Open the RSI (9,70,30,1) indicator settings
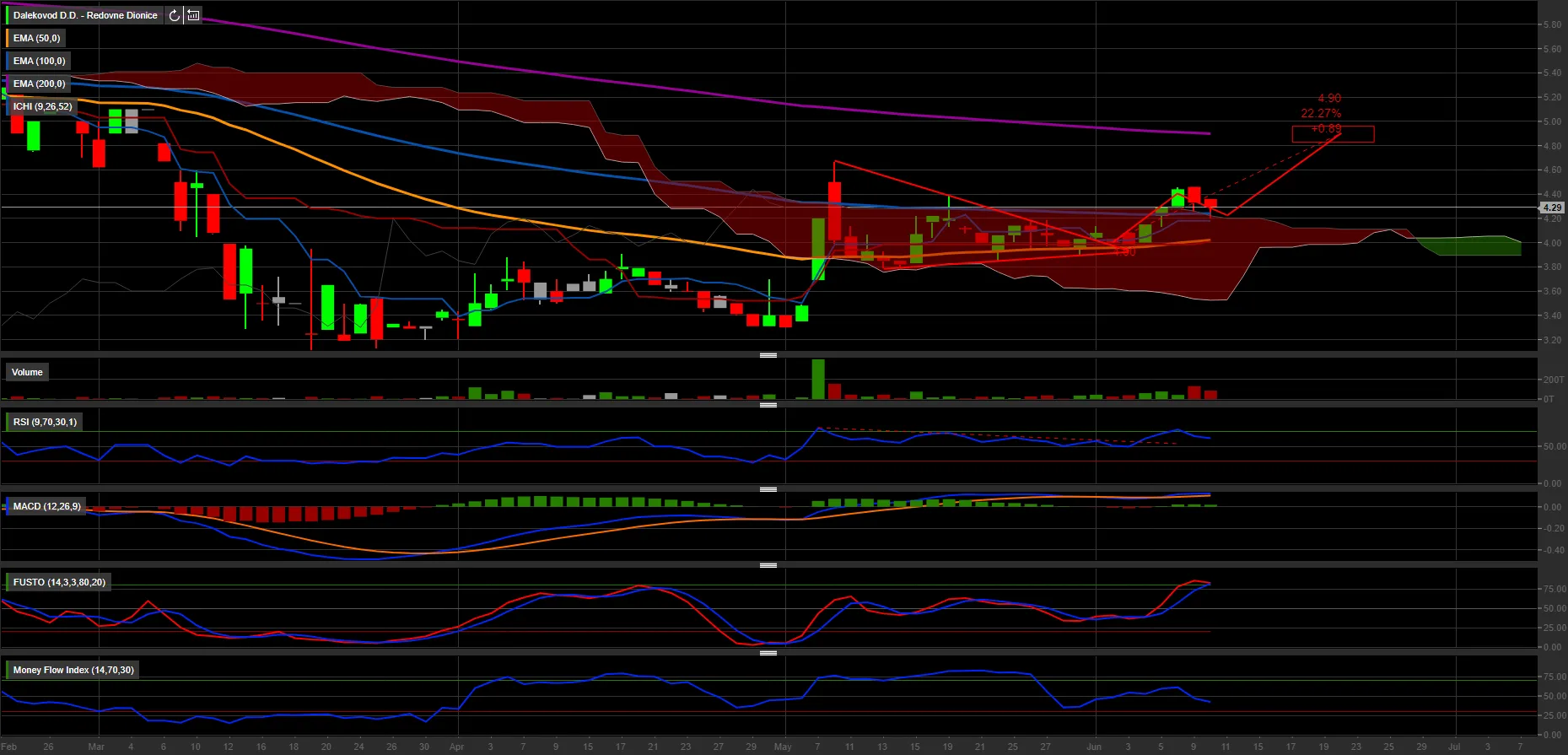The image size is (1568, 755). click(x=45, y=422)
